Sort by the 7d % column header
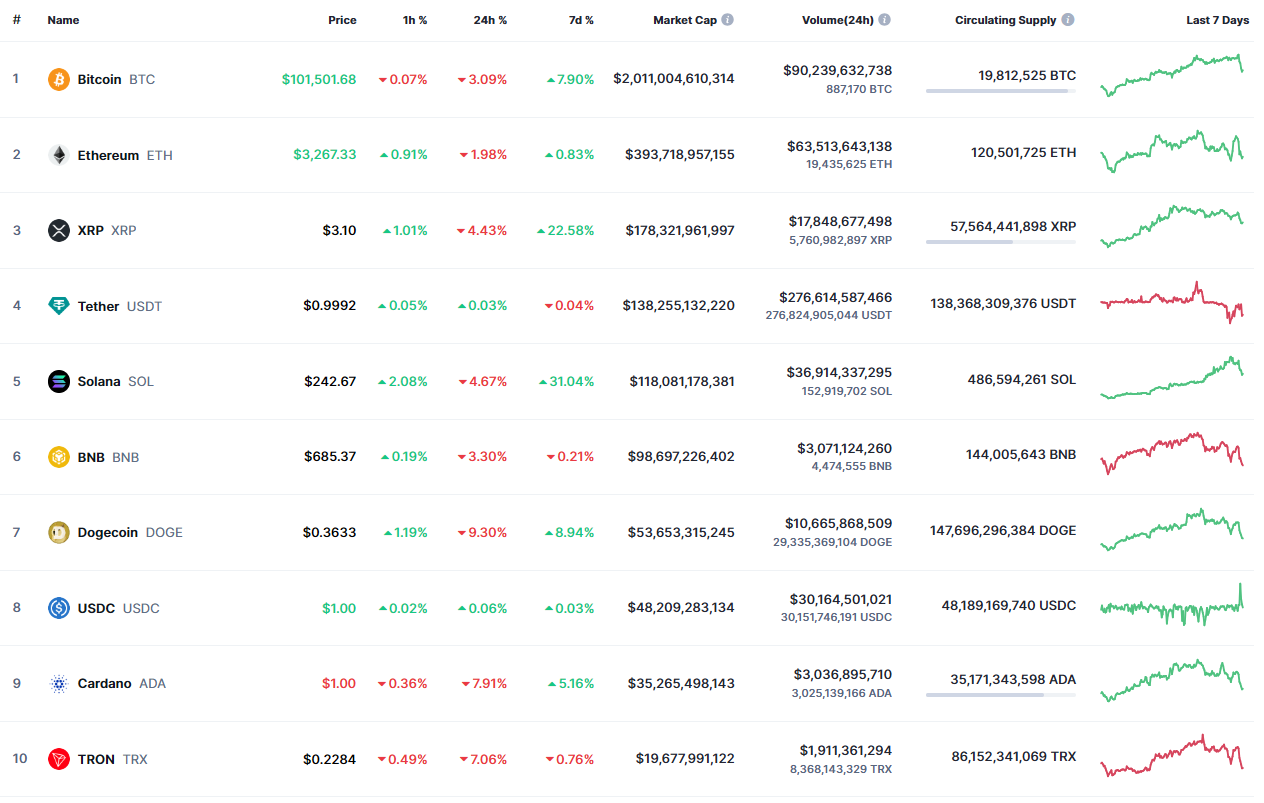The width and height of the screenshot is (1264, 803). pos(581,20)
